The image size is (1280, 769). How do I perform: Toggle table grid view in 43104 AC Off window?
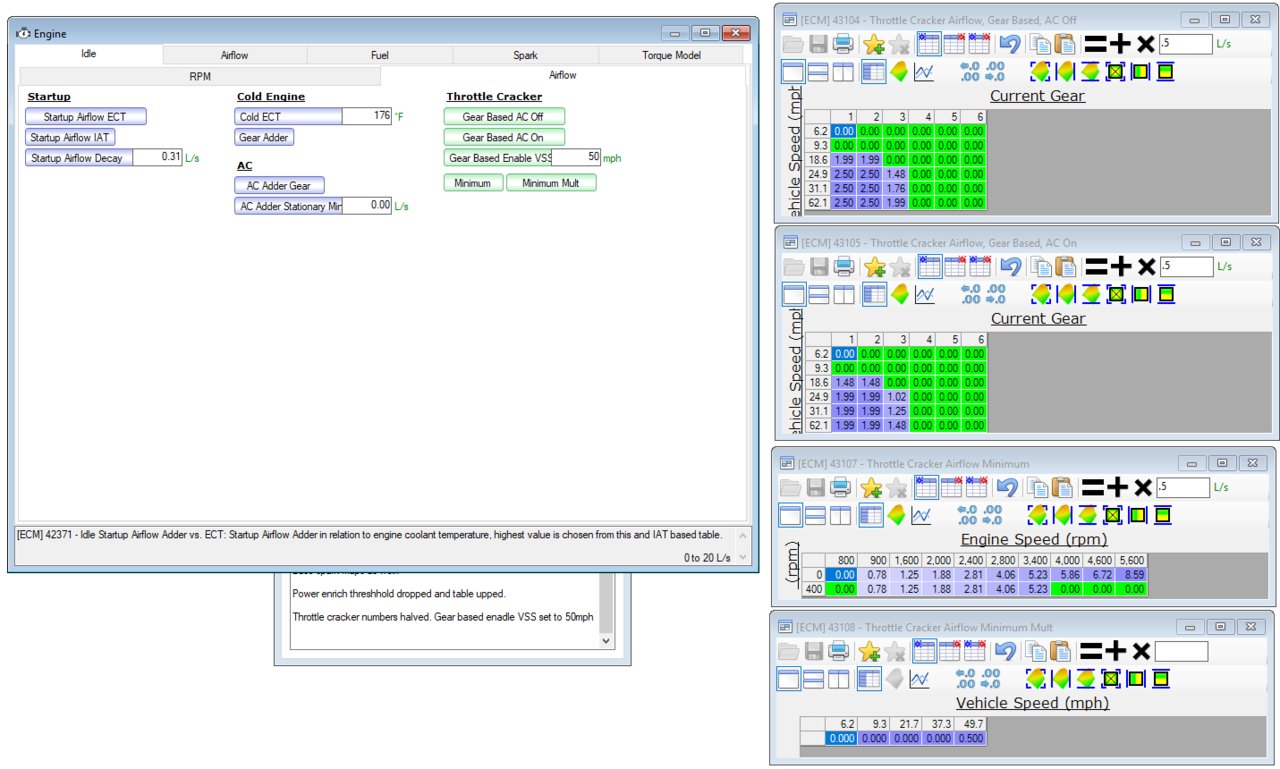pyautogui.click(x=873, y=71)
